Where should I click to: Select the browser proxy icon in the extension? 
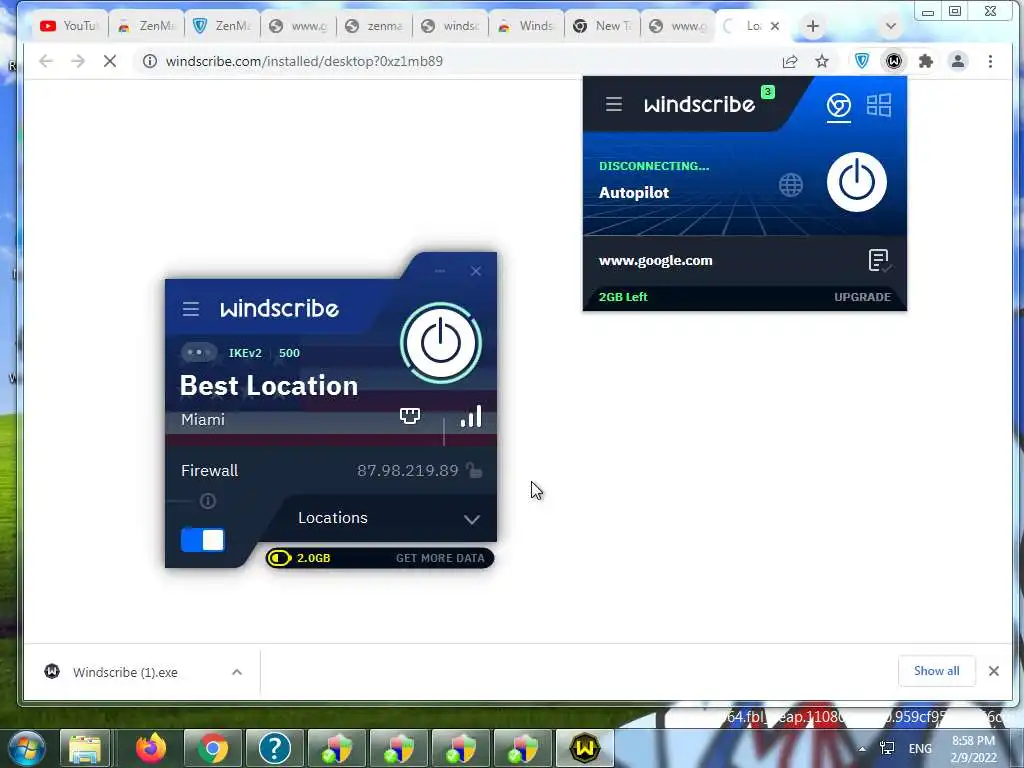point(839,106)
